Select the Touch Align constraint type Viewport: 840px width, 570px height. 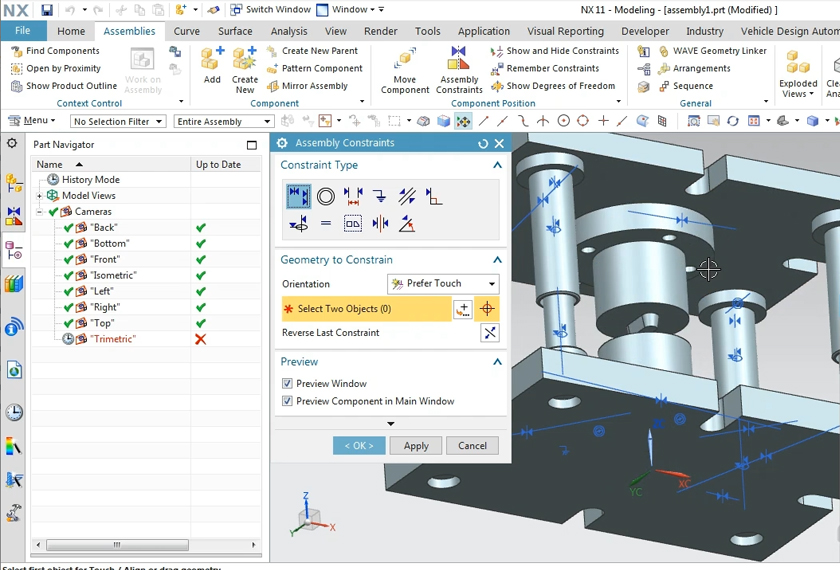click(298, 196)
